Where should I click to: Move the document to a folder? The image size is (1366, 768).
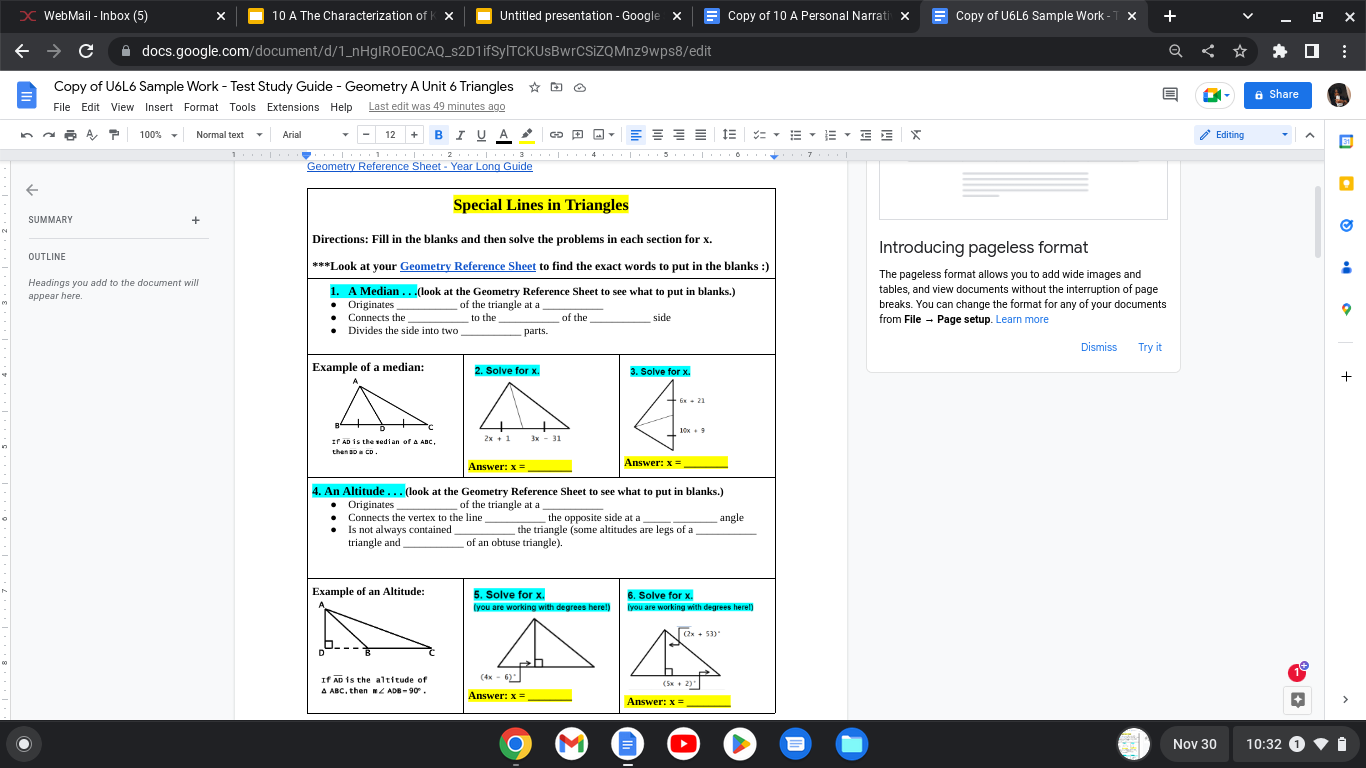pos(557,87)
